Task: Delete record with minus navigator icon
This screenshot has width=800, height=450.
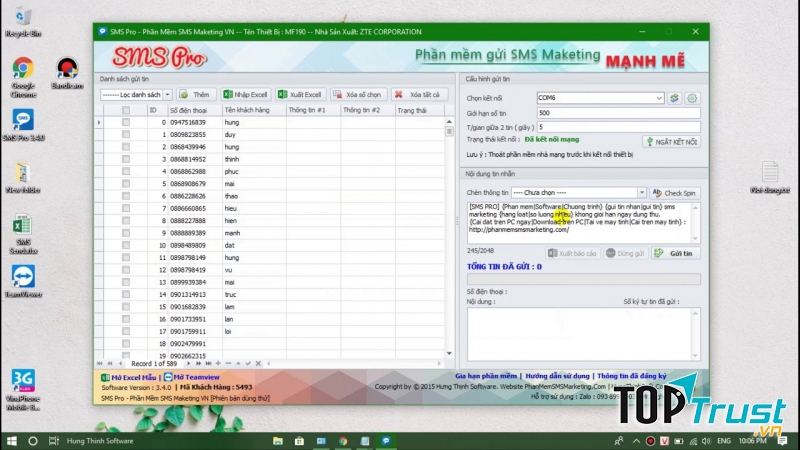Action: tap(228, 363)
